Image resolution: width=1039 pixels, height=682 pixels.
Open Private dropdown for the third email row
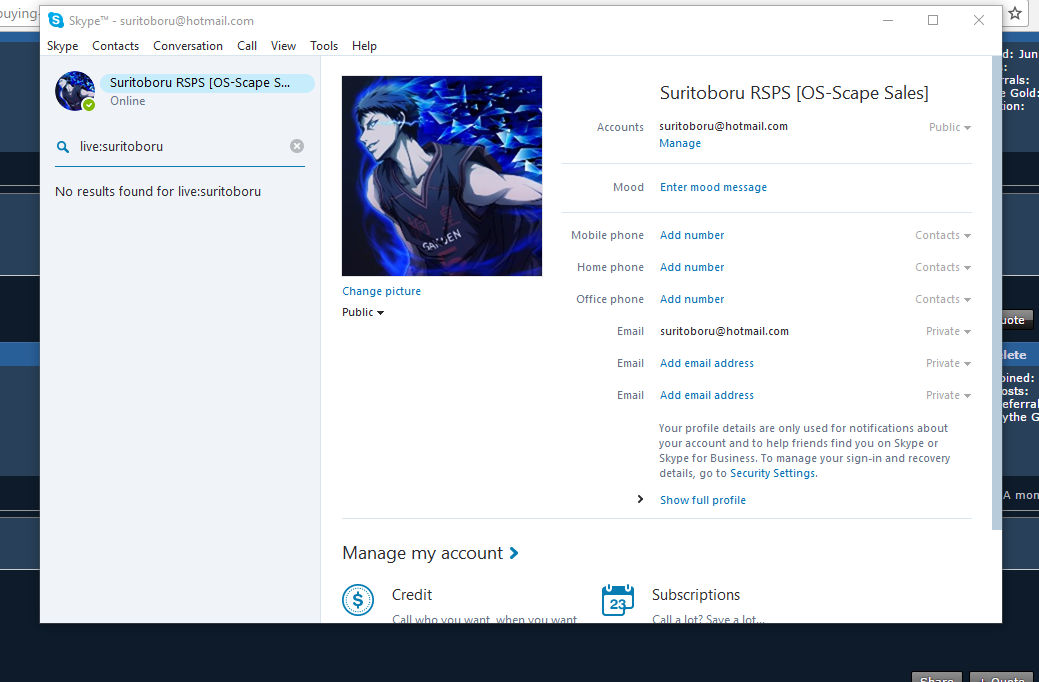coord(948,395)
